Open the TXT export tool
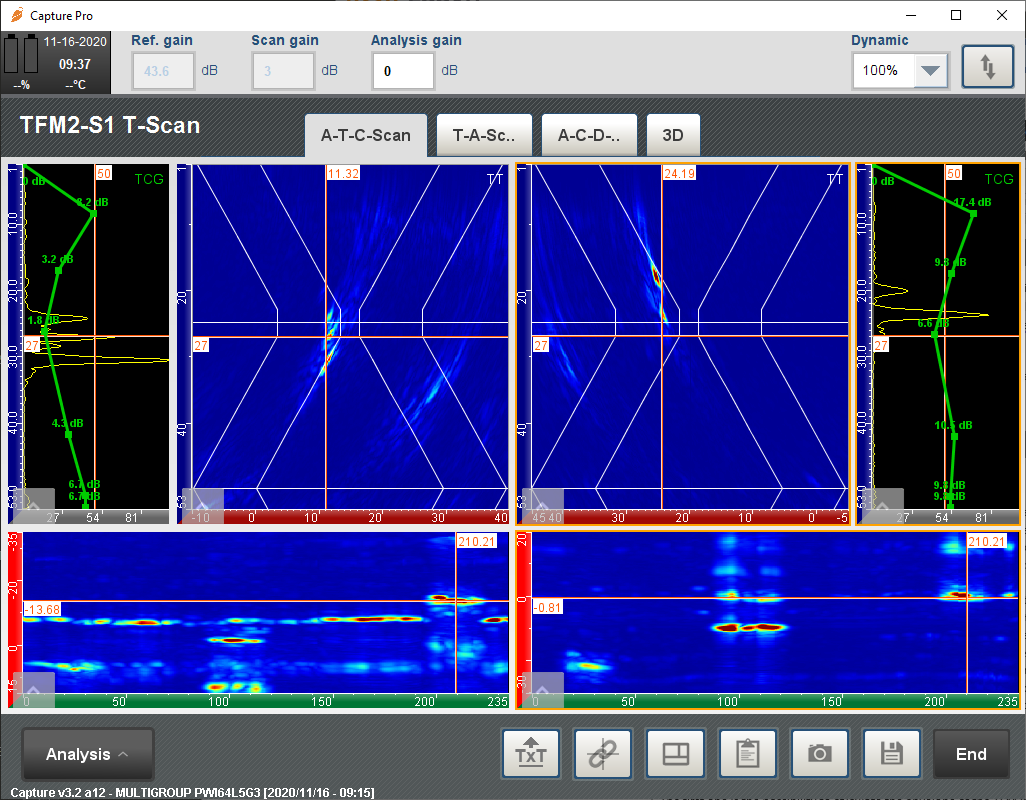Screen dimensions: 1026x800 pos(531,753)
